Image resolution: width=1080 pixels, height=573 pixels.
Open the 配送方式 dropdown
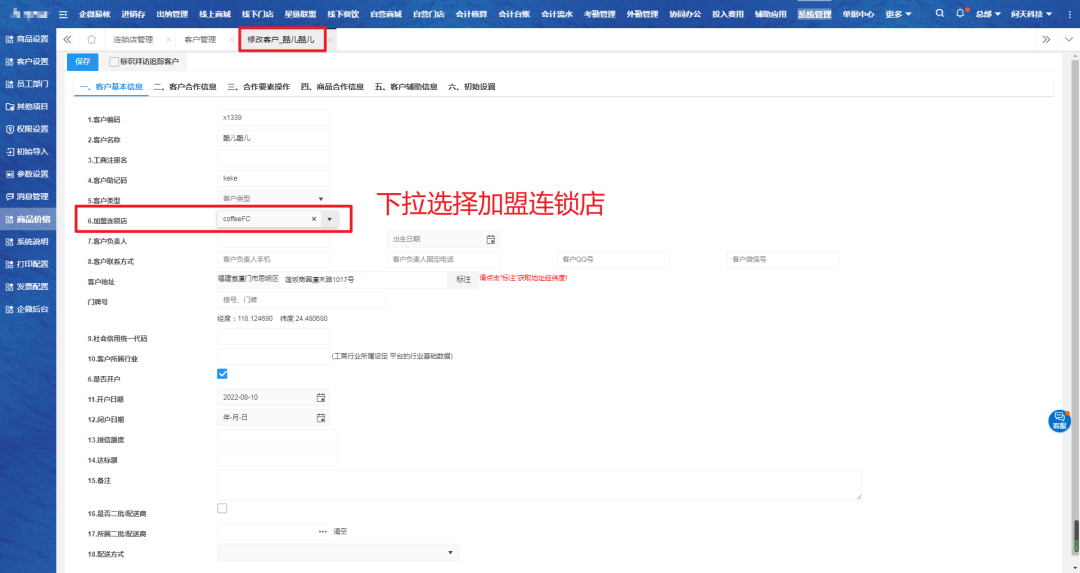click(337, 552)
